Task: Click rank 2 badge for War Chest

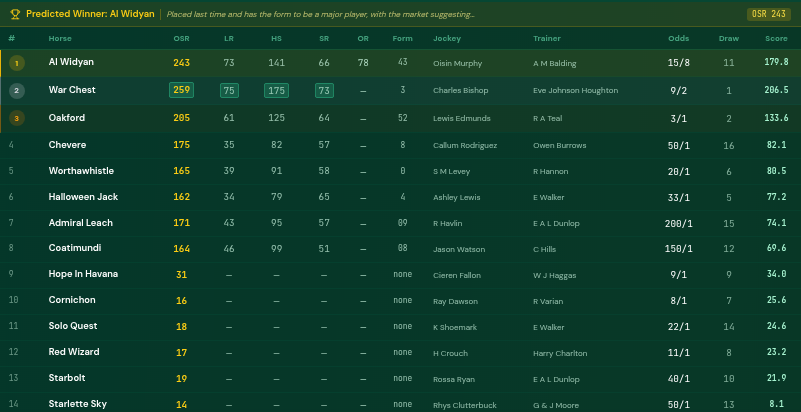Action: pyautogui.click(x=16, y=91)
